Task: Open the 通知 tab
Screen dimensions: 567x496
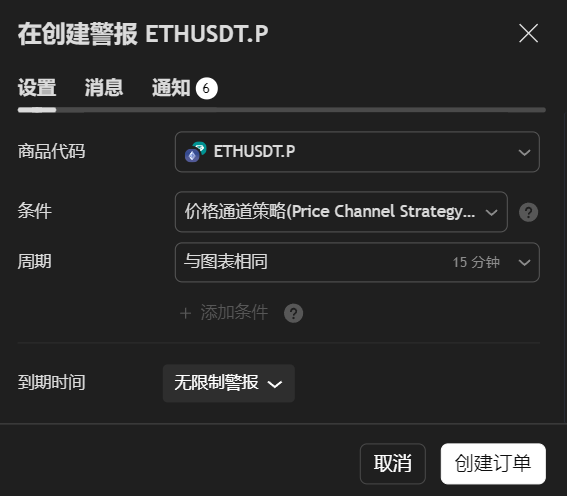Action: coord(171,88)
